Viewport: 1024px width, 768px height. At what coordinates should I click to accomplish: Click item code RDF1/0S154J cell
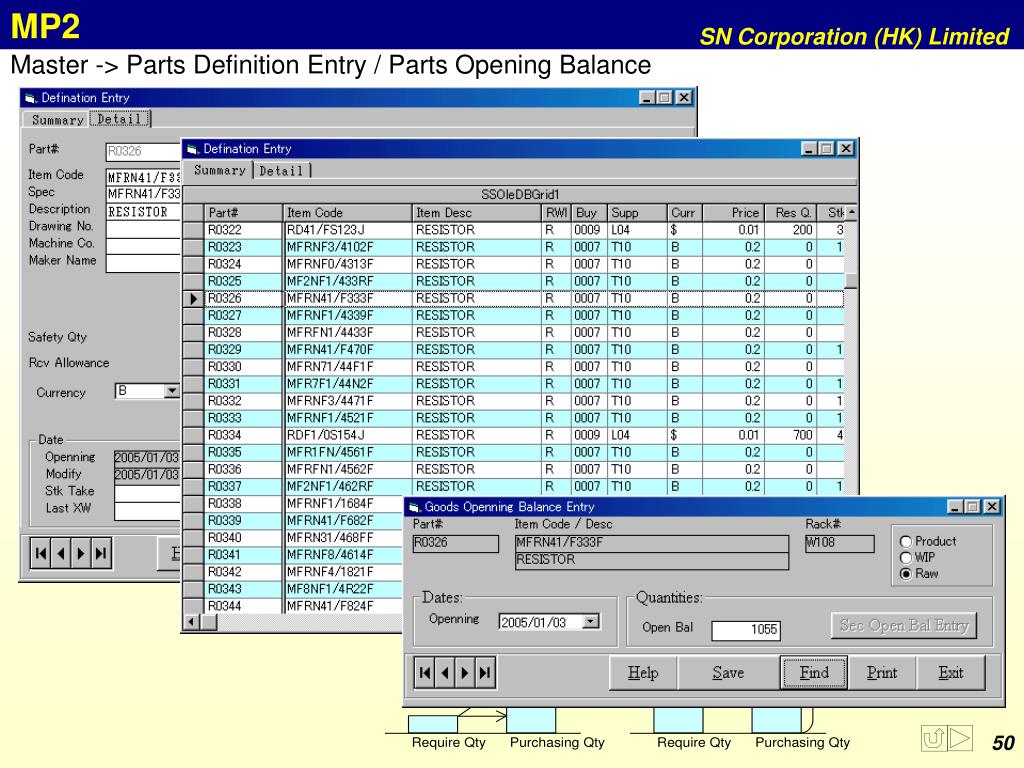point(348,435)
